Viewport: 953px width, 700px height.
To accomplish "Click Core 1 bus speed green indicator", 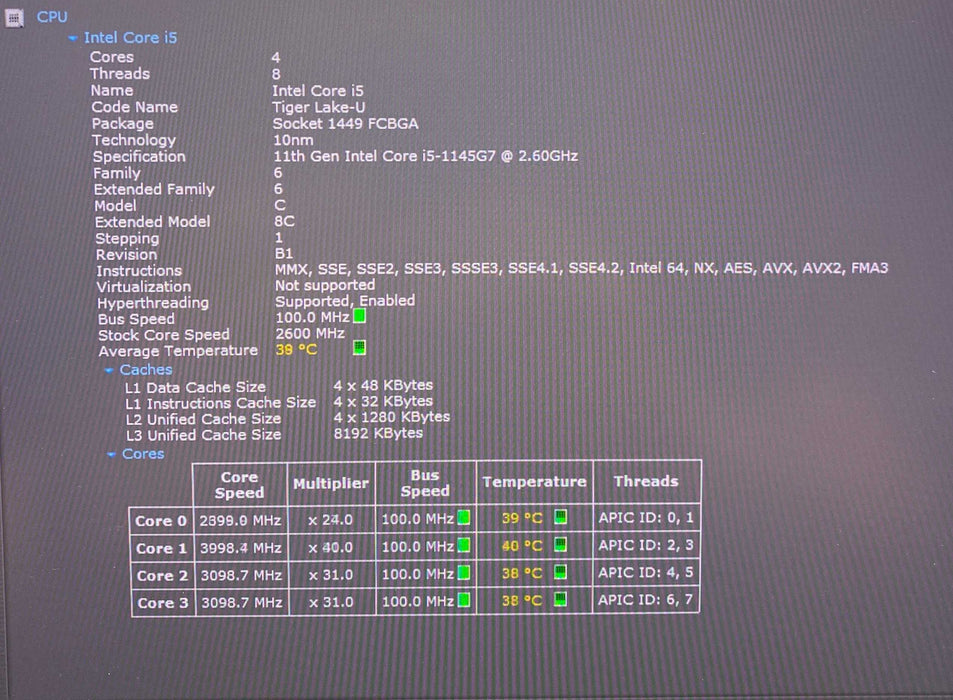I will pyautogui.click(x=464, y=546).
